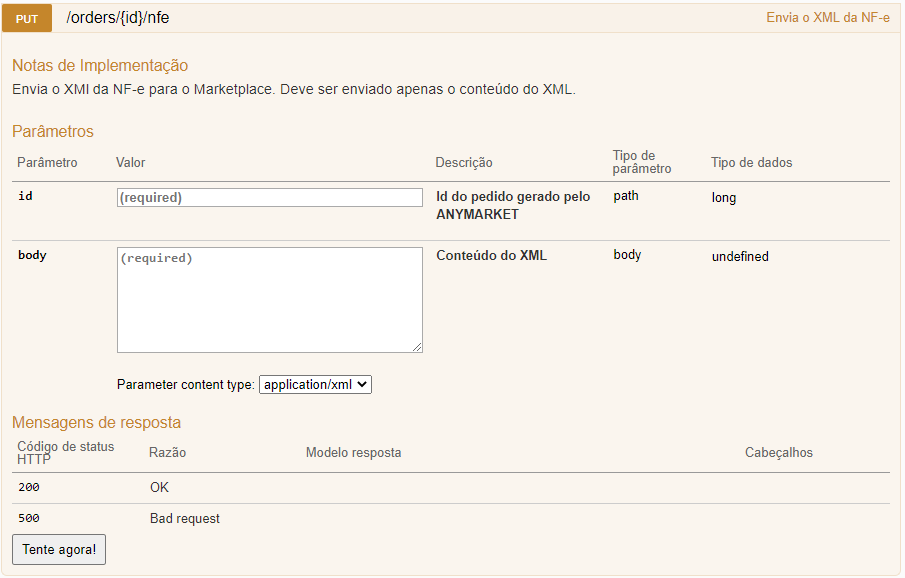905x578 pixels.
Task: Click the 'body' parameter type value
Action: click(x=627, y=255)
